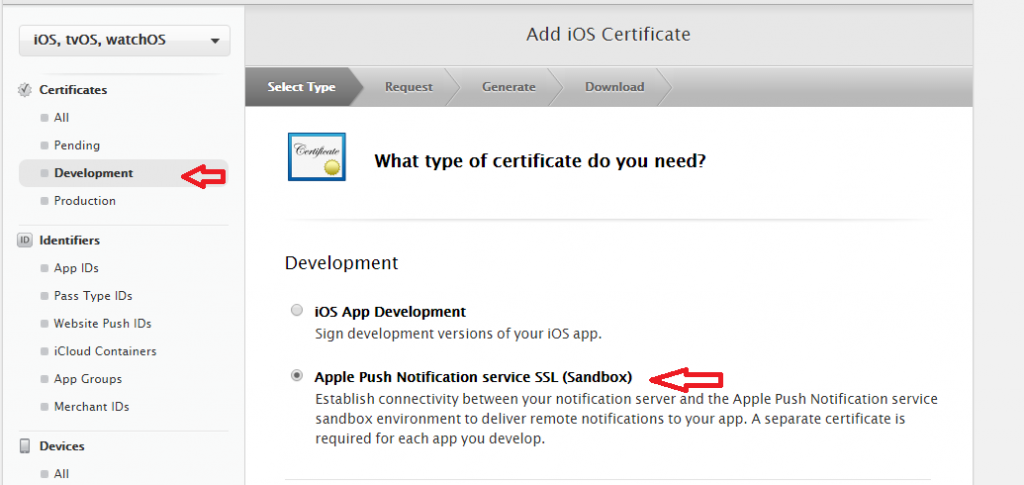Screen dimensions: 1024x485
Task: Go to the Generate step tab
Action: (508, 87)
